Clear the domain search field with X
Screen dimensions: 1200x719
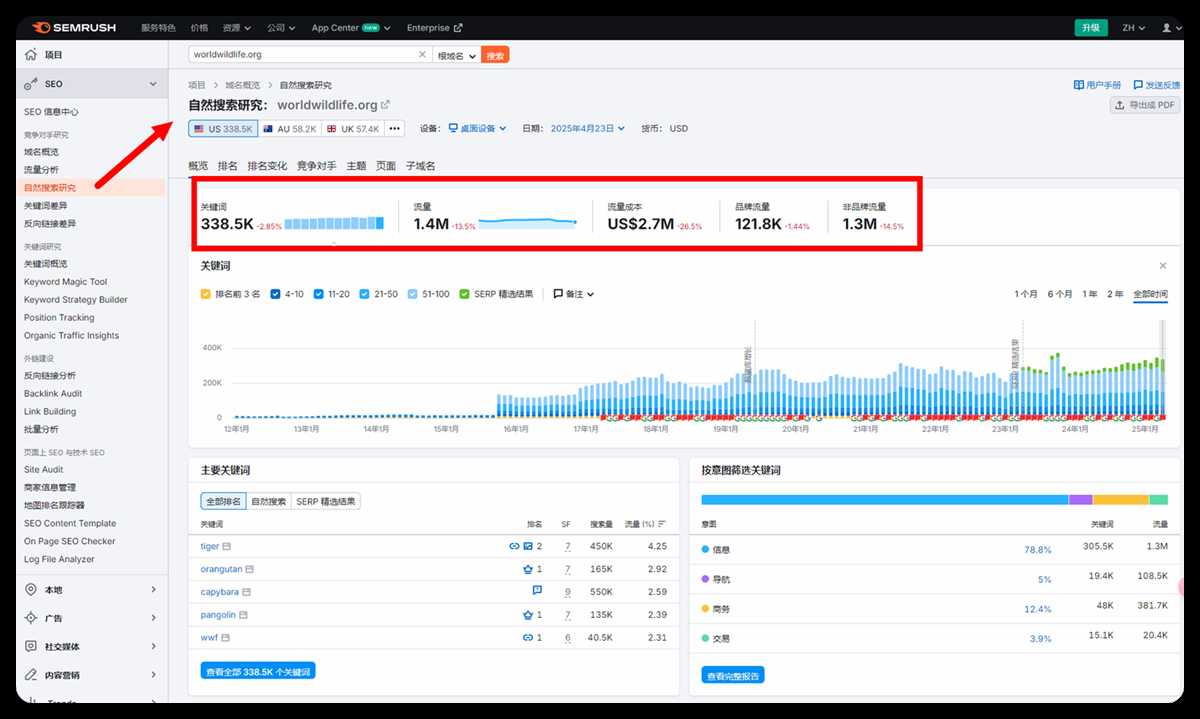point(422,55)
